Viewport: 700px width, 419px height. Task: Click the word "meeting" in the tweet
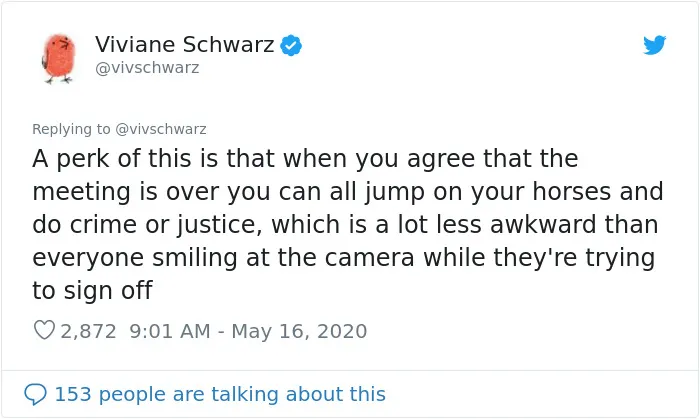81,193
